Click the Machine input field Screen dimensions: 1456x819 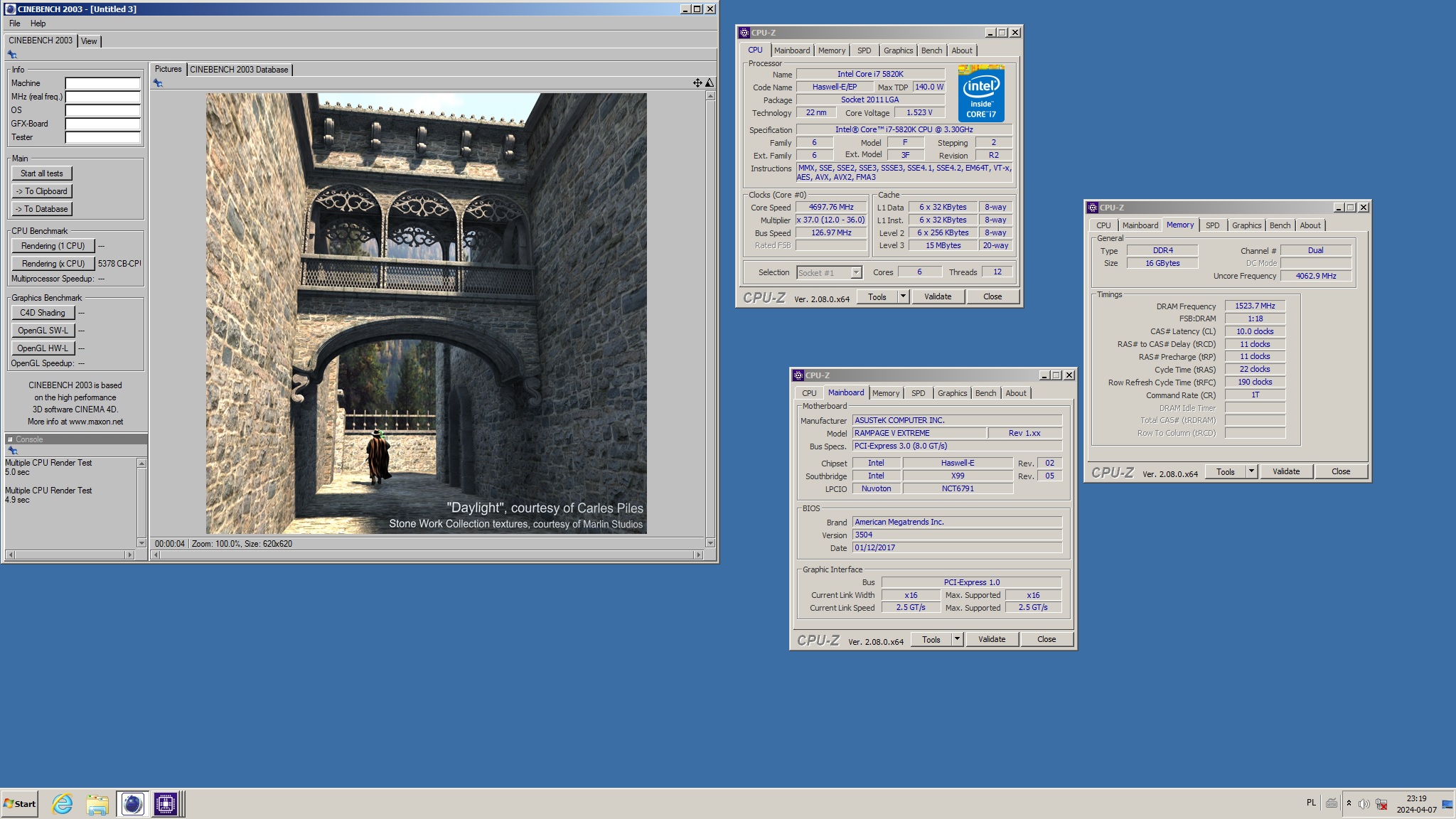coord(103,83)
